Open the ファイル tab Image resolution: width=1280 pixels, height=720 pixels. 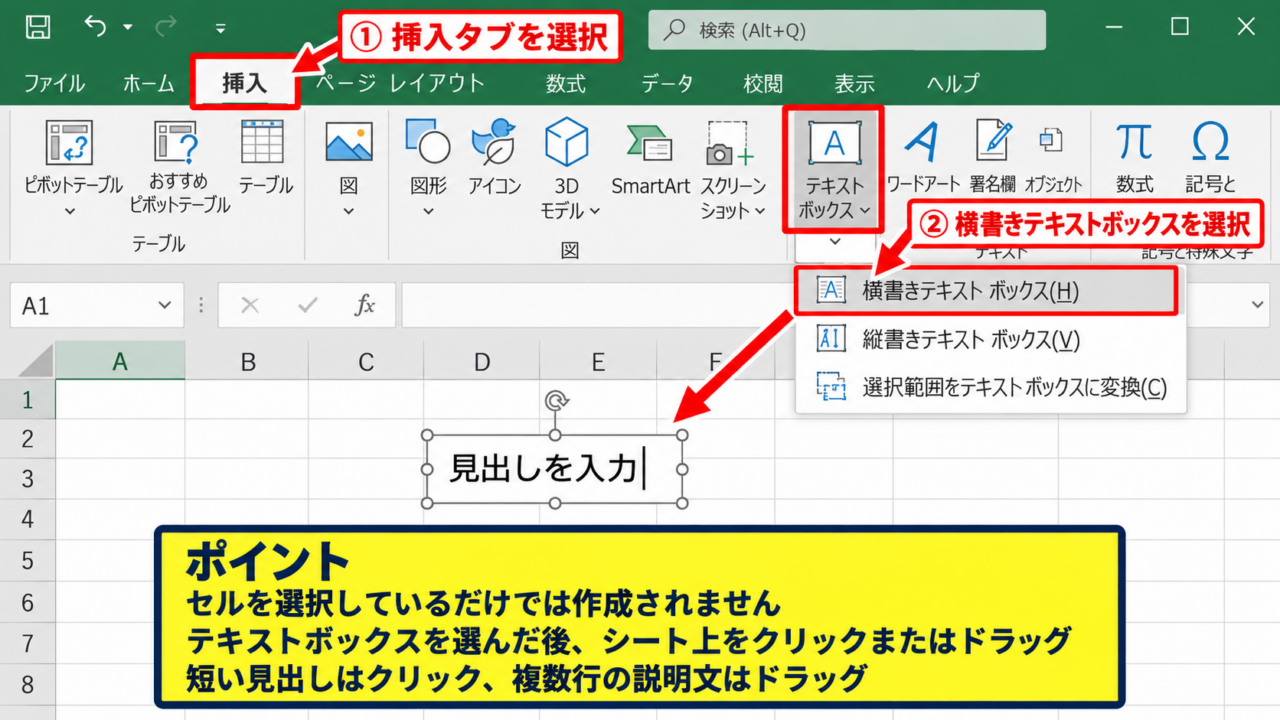click(54, 83)
